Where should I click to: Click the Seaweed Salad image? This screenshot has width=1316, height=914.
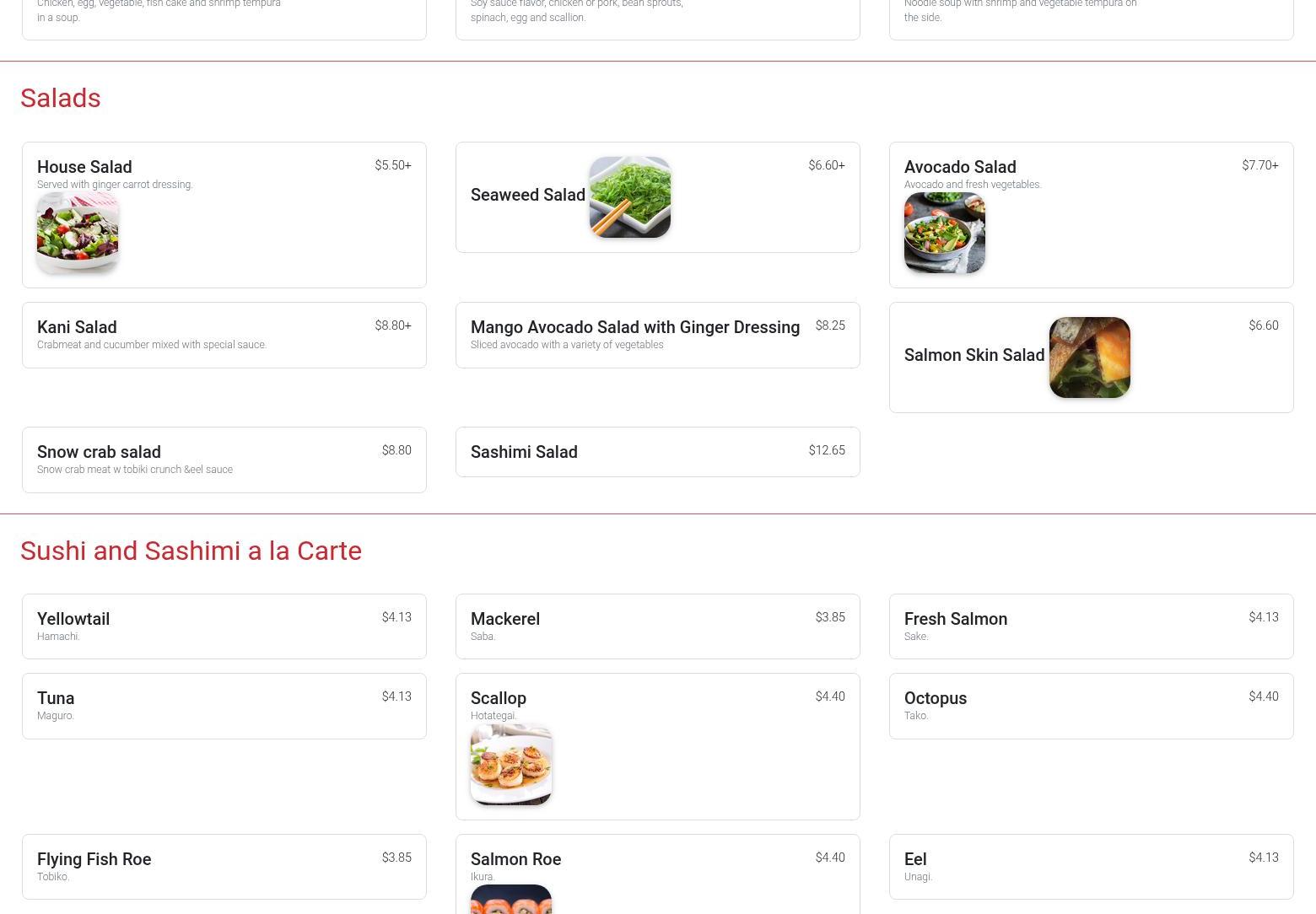coord(630,197)
